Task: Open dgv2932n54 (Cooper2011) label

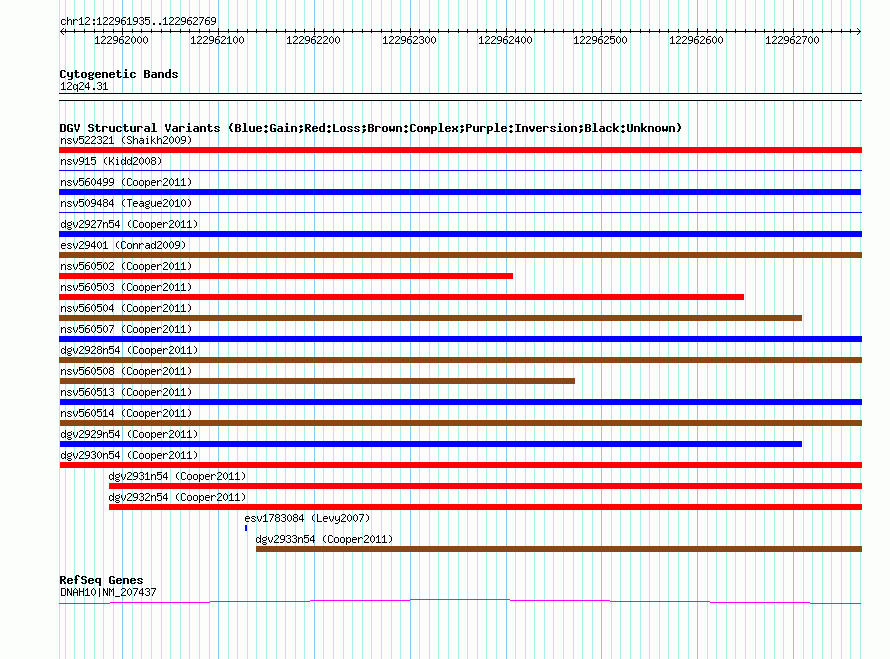Action: (177, 497)
